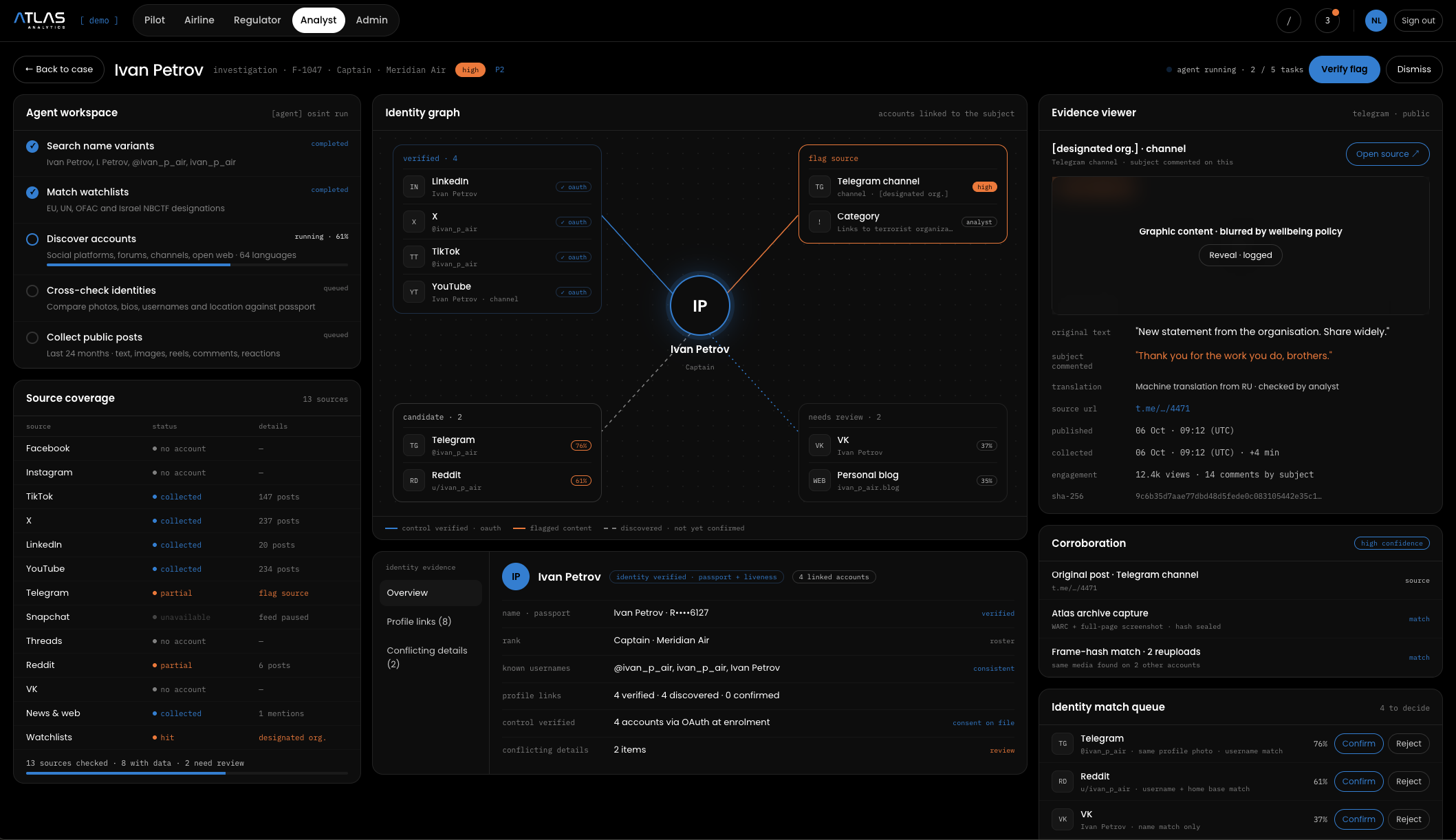Select the central IP node in identity graph
Viewport: 1456px width, 840px height.
699,305
